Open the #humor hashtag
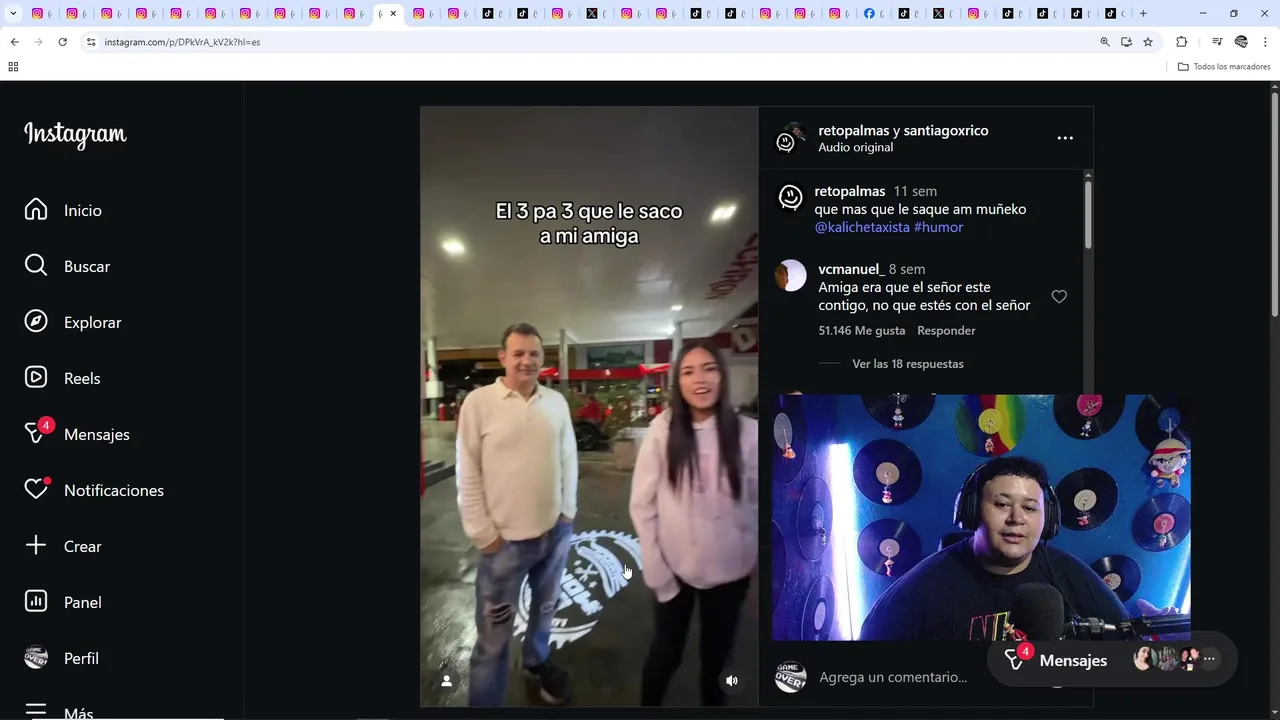The width and height of the screenshot is (1280, 720). click(x=938, y=227)
